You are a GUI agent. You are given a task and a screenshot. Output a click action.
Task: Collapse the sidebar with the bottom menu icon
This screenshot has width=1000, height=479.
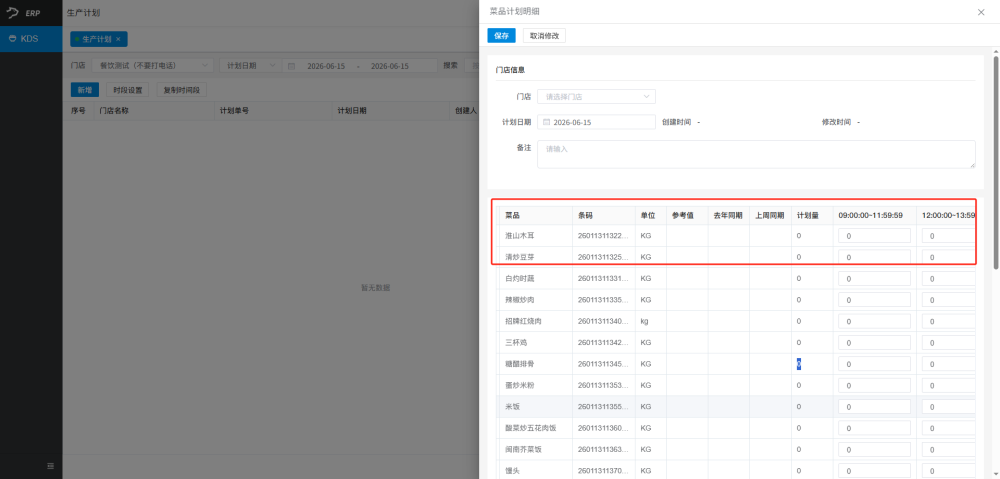coord(50,466)
